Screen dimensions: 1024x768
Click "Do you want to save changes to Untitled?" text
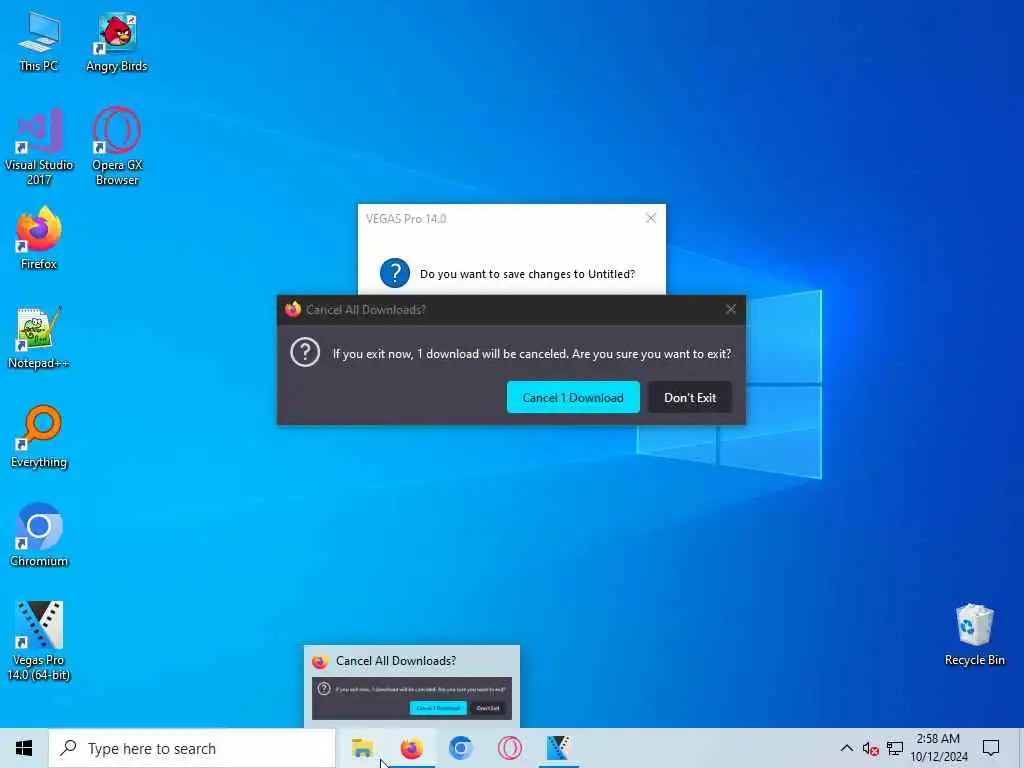coord(527,274)
